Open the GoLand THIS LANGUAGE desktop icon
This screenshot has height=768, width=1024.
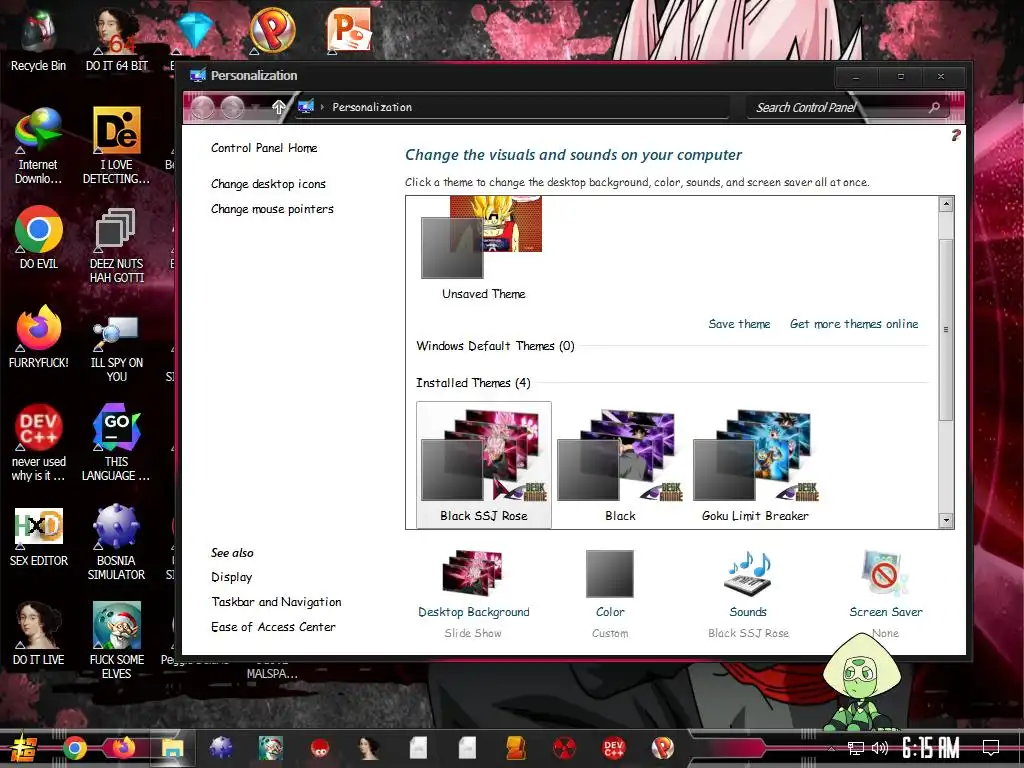(117, 443)
